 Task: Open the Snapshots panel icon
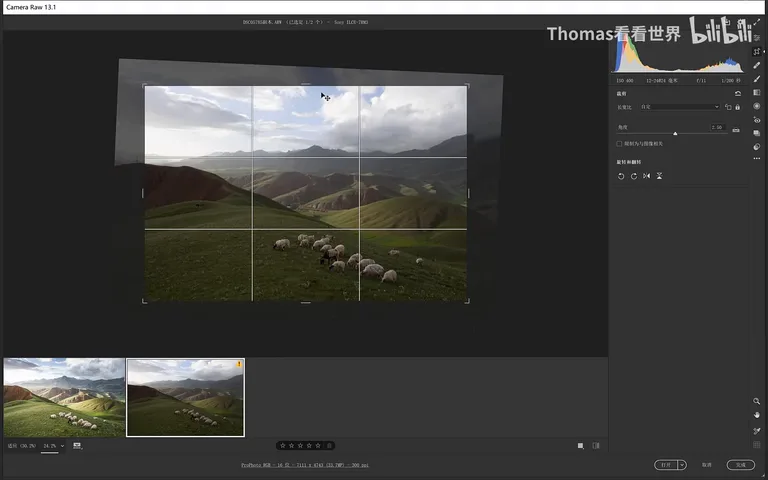757,133
